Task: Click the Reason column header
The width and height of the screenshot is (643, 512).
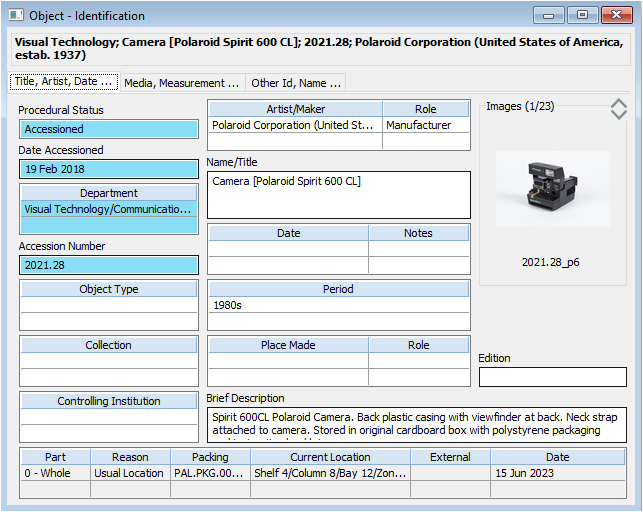Action: tap(130, 457)
